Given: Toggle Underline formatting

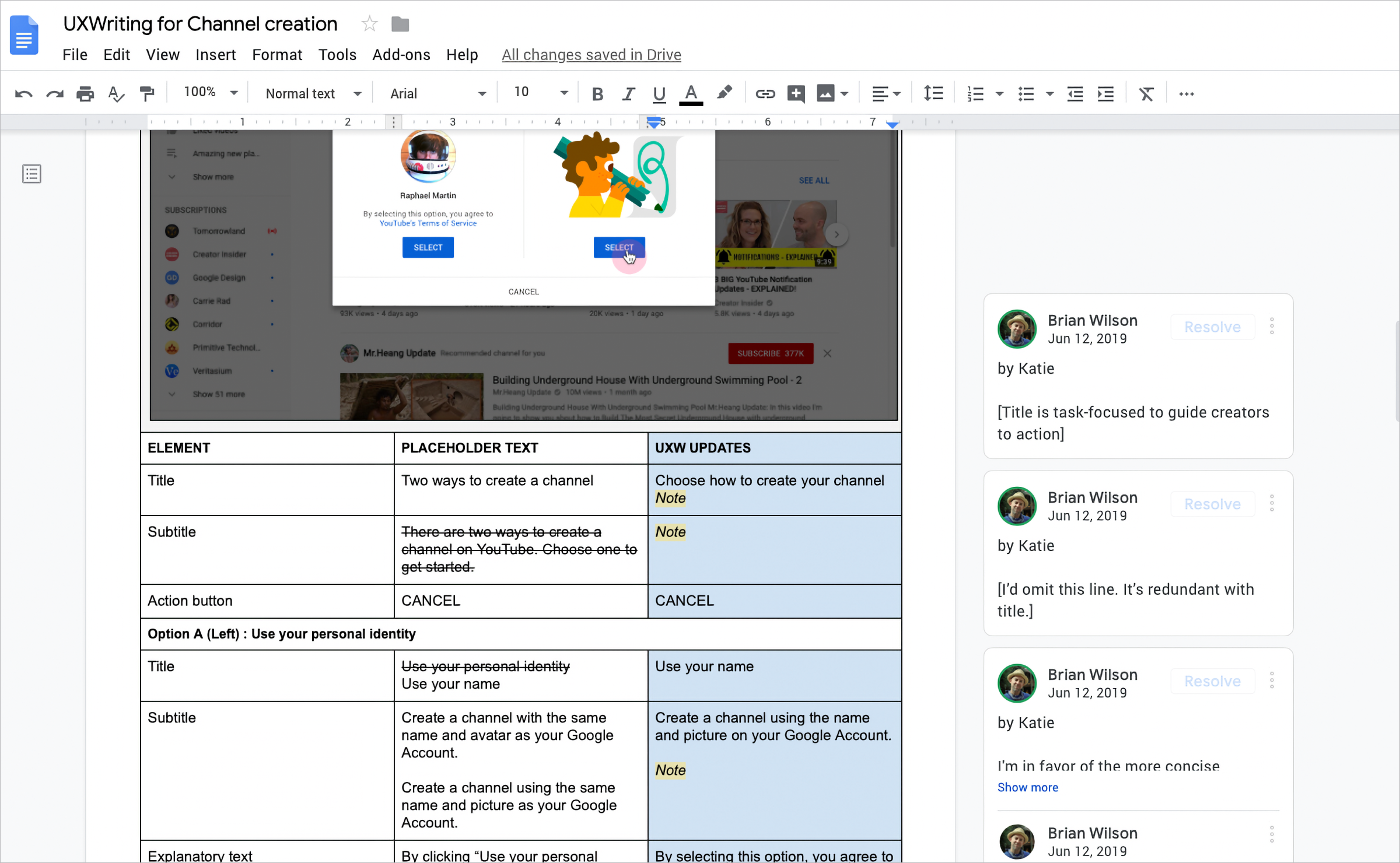Looking at the screenshot, I should tap(659, 94).
